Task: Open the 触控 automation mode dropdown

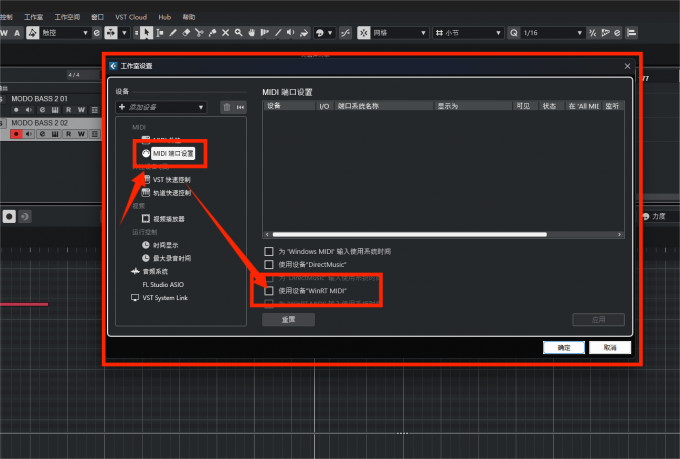Action: [64, 33]
